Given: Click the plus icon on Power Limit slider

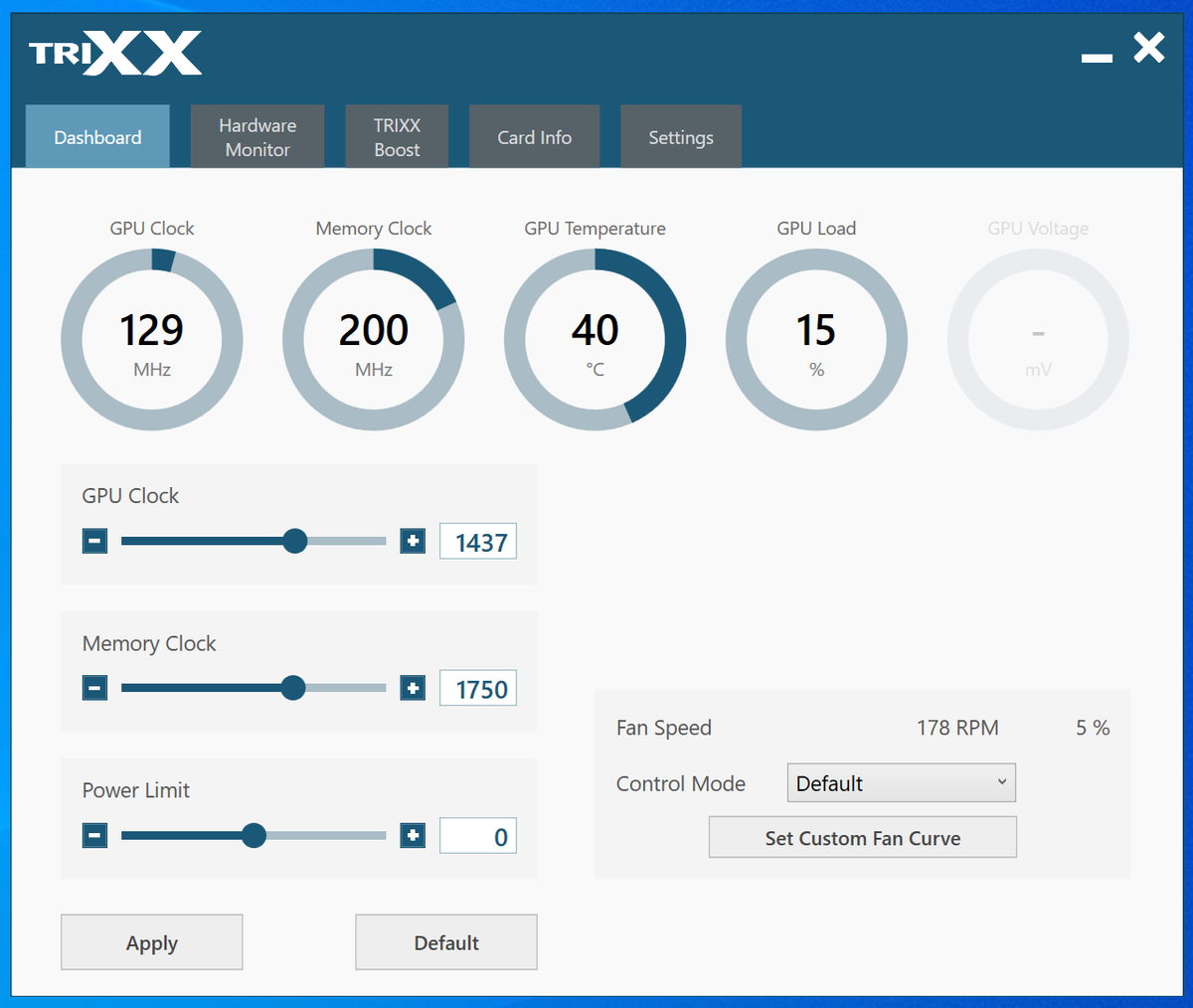Looking at the screenshot, I should (x=413, y=835).
